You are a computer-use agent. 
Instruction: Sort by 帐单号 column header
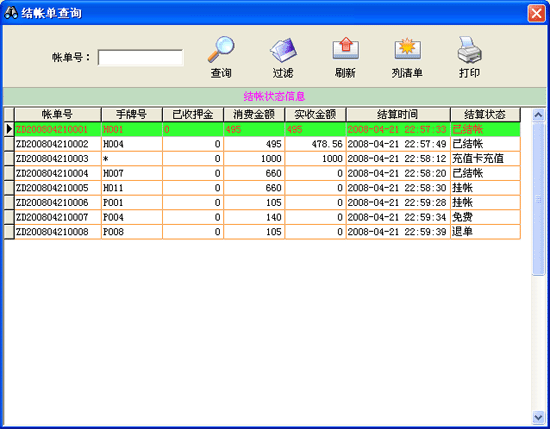pos(58,115)
